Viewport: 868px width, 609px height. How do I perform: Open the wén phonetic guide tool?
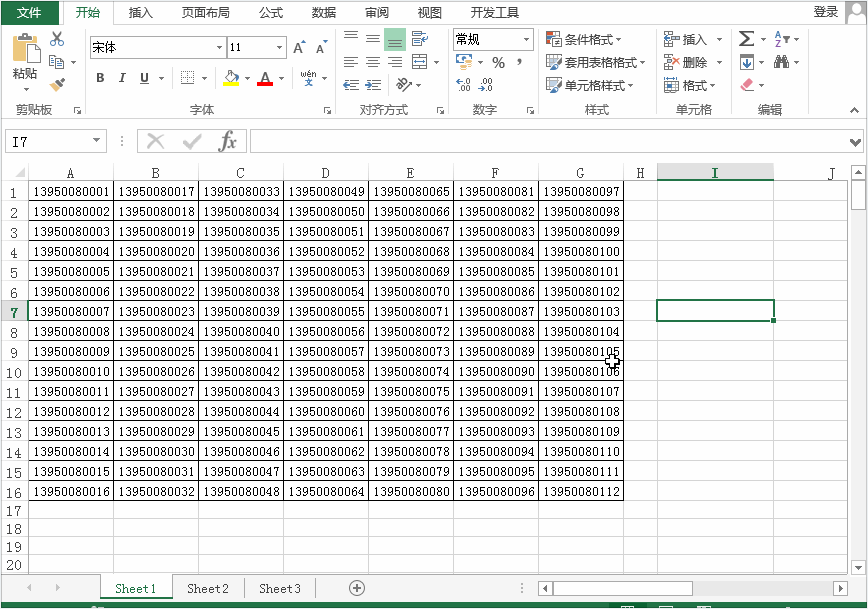click(308, 78)
